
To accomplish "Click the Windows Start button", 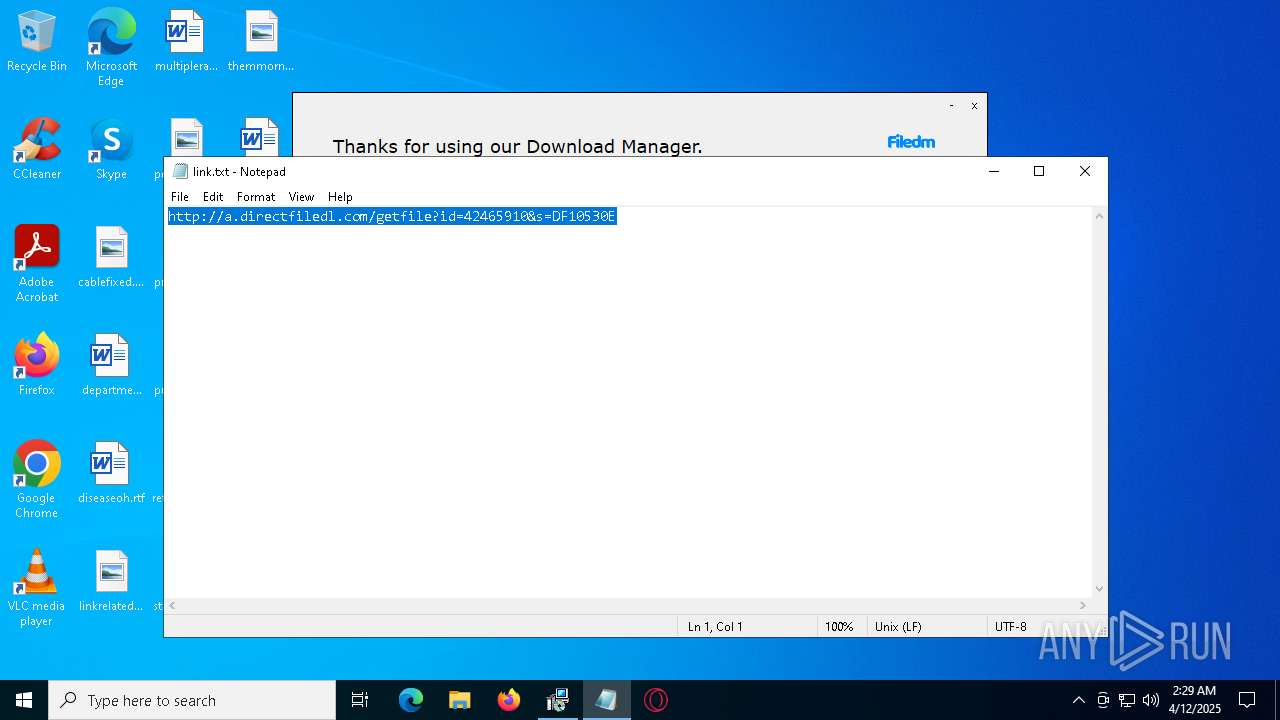I will [x=24, y=700].
